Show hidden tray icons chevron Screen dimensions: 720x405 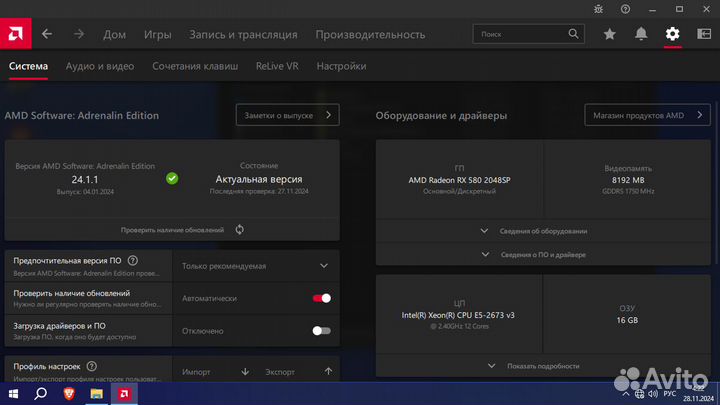click(626, 394)
